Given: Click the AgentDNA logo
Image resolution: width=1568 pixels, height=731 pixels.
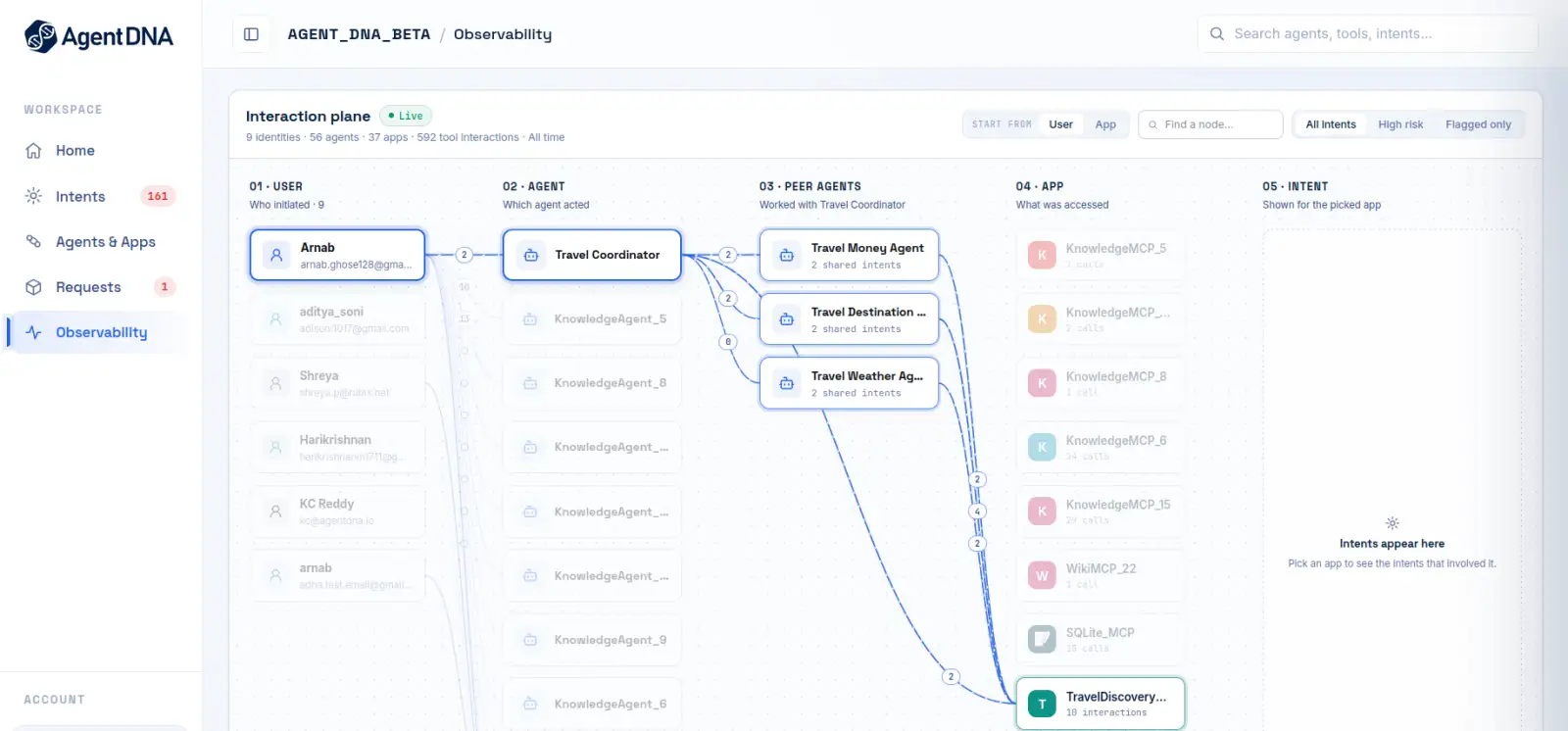Looking at the screenshot, I should (x=98, y=37).
